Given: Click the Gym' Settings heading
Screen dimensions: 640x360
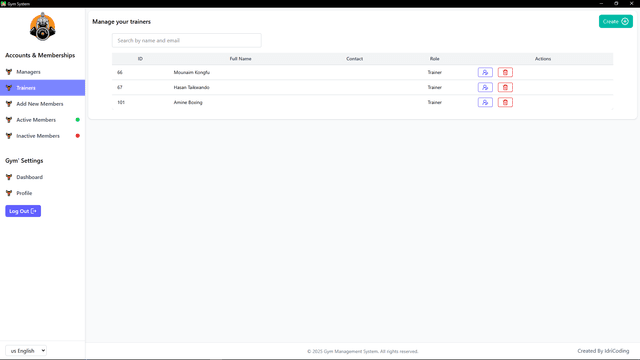Looking at the screenshot, I should 24,160.
